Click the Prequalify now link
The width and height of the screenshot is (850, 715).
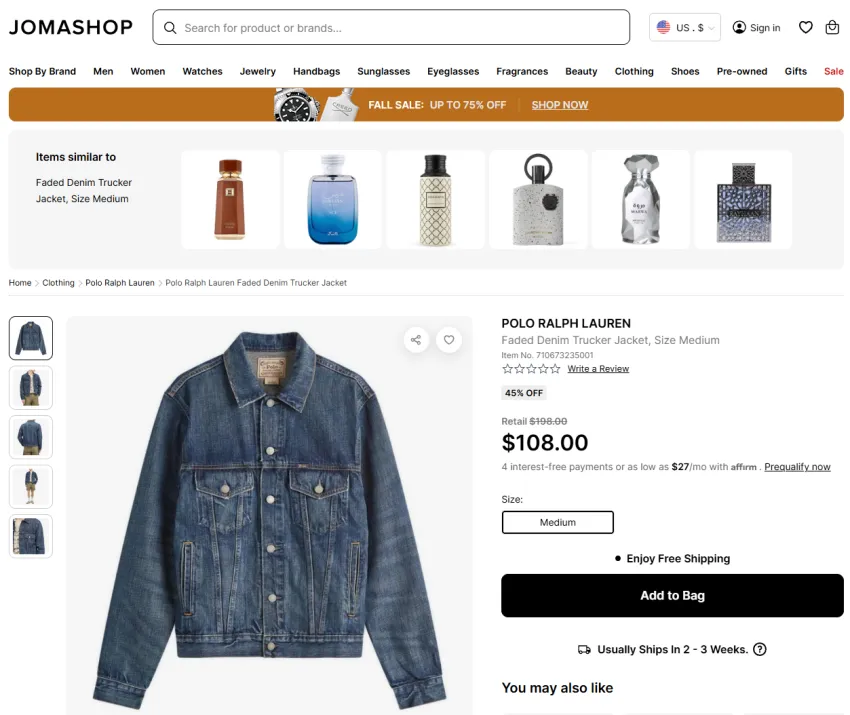coord(797,467)
